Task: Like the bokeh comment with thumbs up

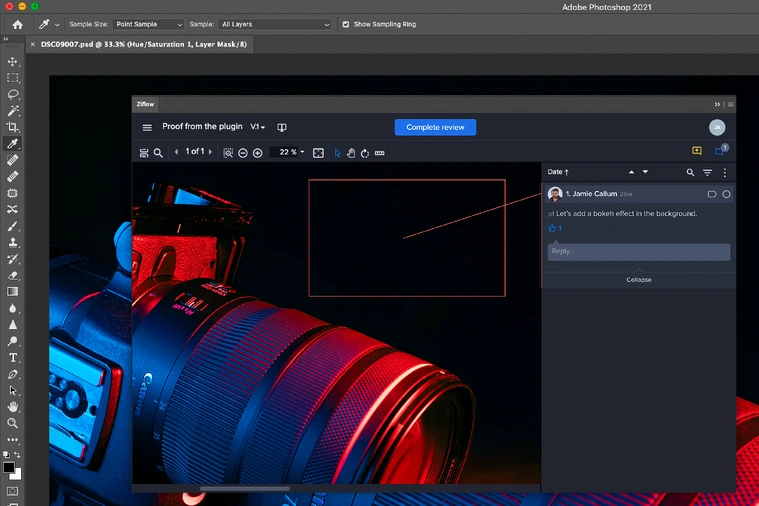Action: 552,228
